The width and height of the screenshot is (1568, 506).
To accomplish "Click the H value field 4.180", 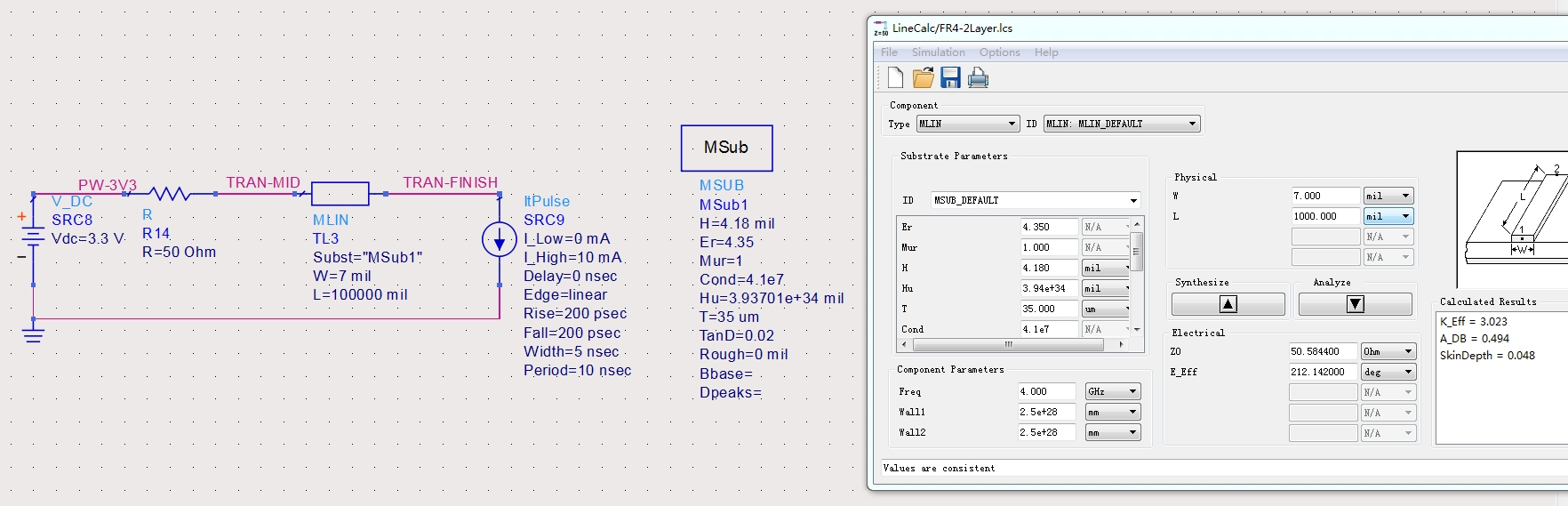I will click(x=1049, y=268).
